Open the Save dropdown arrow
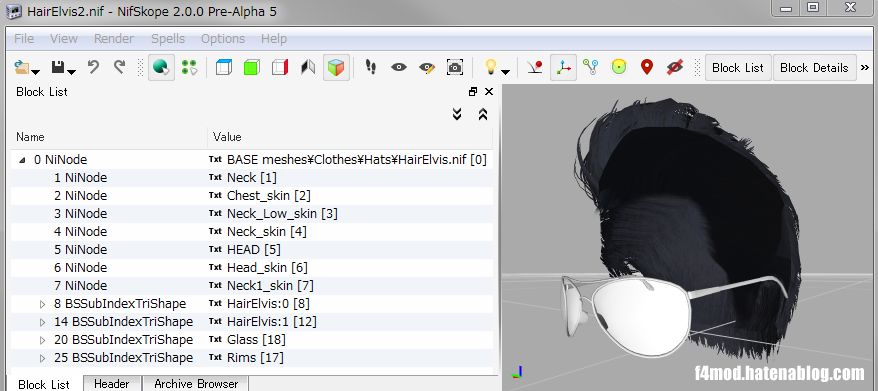Screen dimensions: 878x391 point(72,71)
